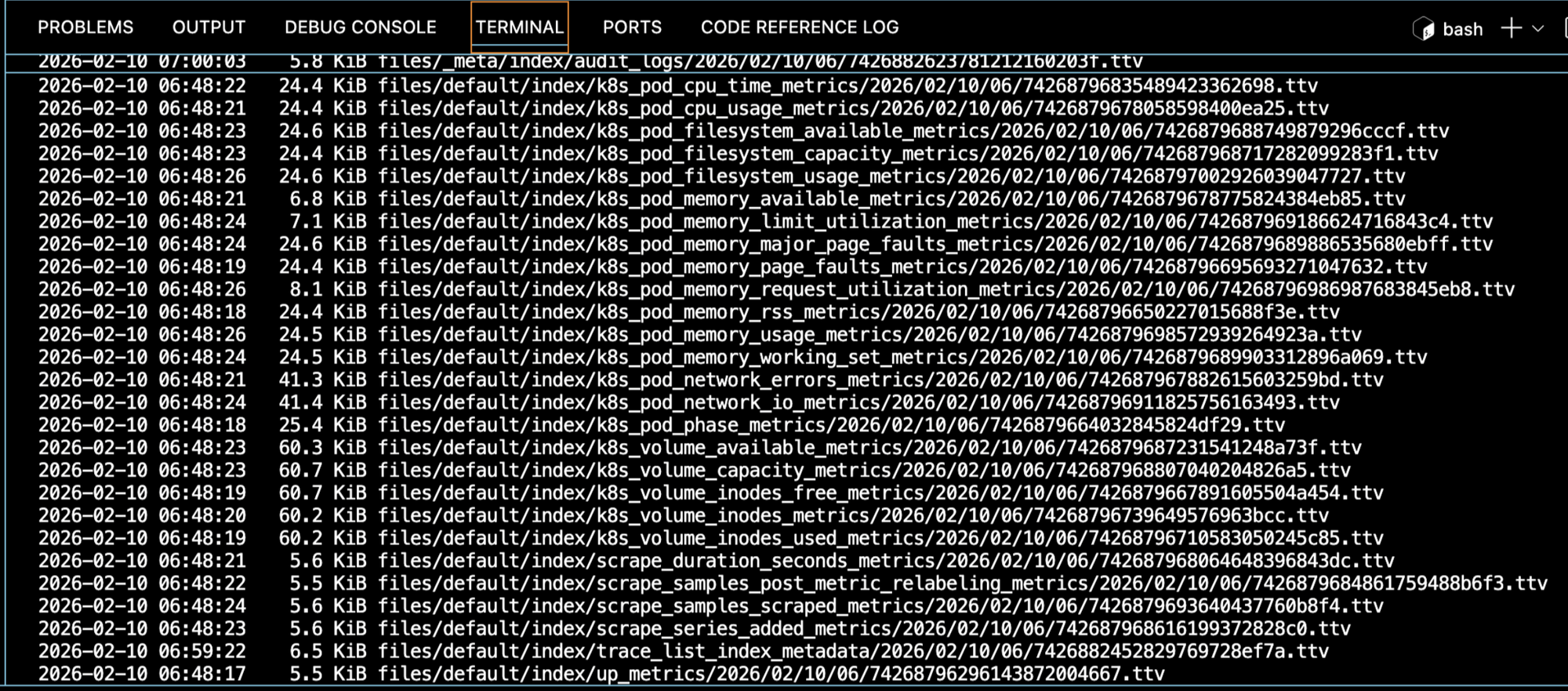Open the launch profile dropdown chevron
Image resolution: width=1568 pixels, height=691 pixels.
pos(1538,29)
